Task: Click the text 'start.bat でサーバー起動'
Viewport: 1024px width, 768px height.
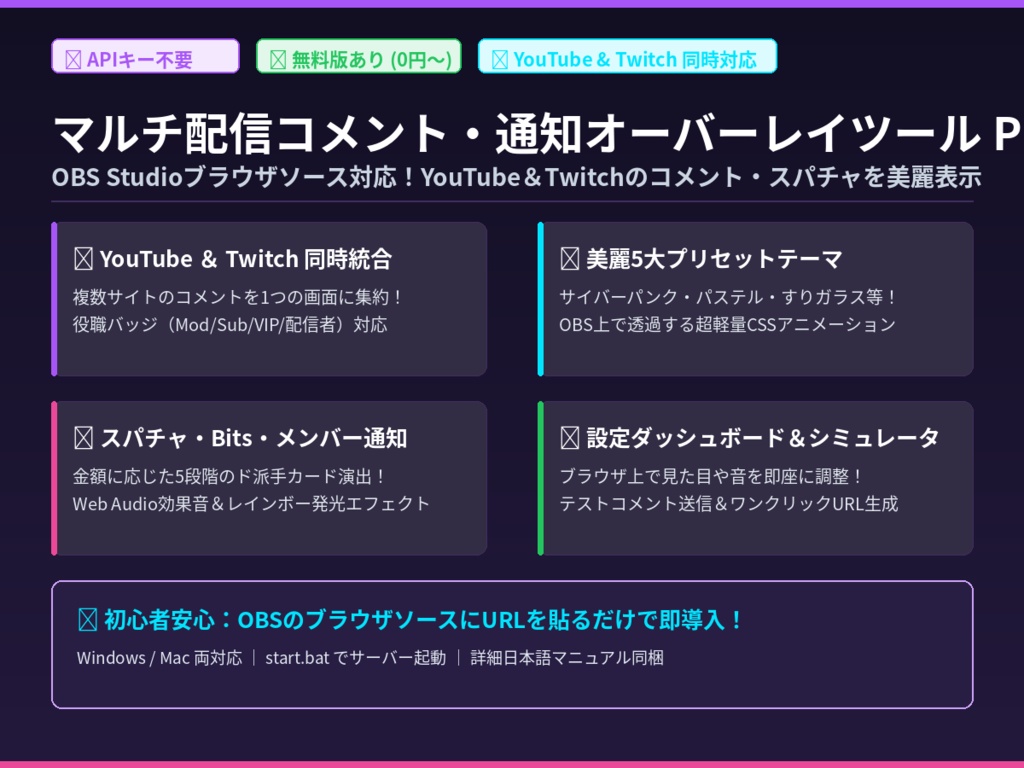Action: point(355,658)
